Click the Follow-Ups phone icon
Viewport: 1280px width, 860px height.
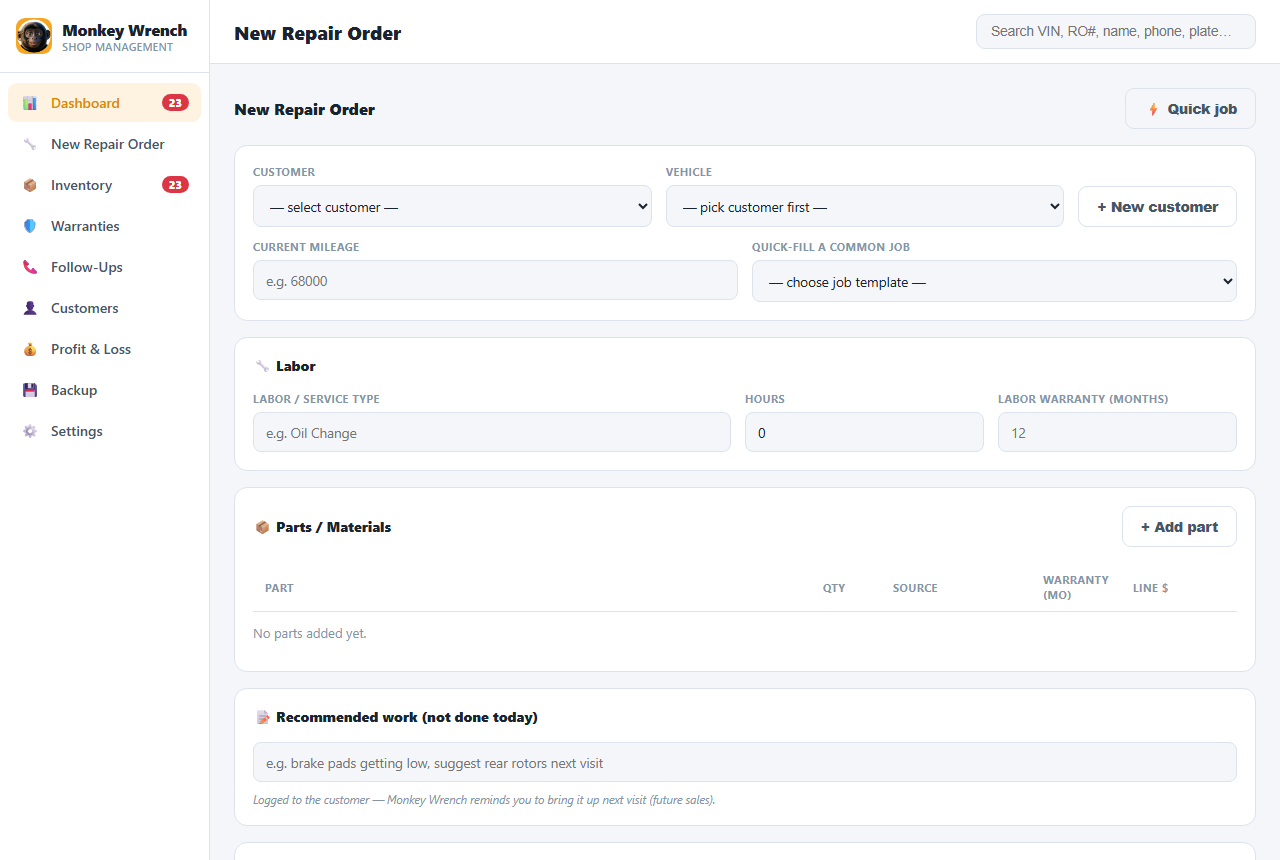click(30, 267)
